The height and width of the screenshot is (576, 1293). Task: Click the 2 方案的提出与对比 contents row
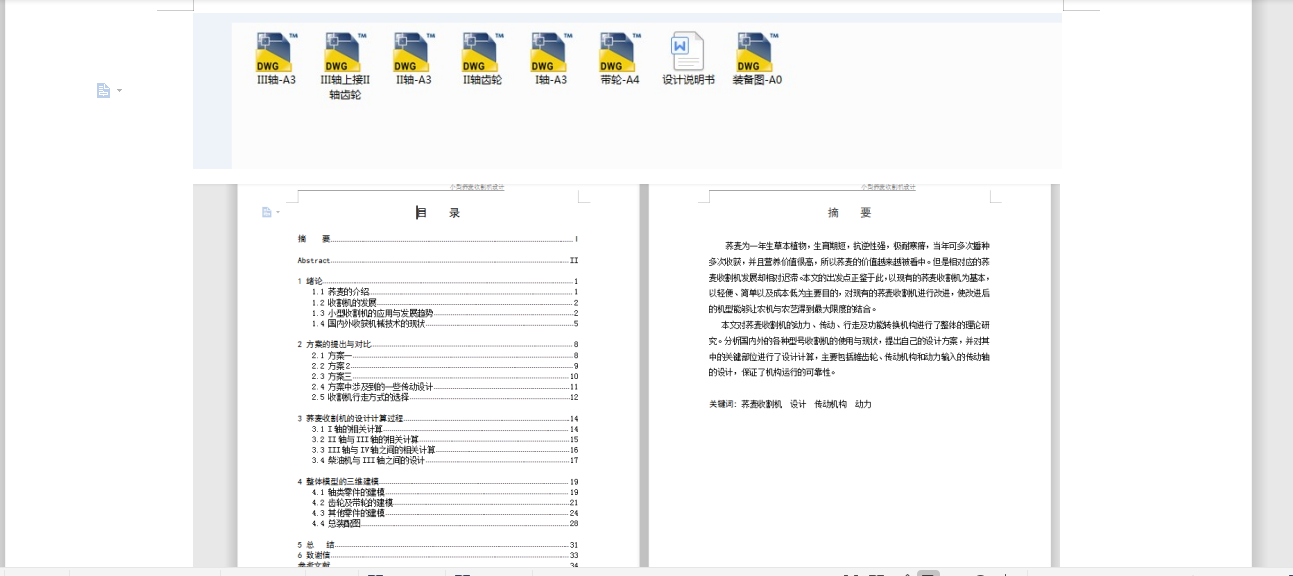(x=438, y=344)
